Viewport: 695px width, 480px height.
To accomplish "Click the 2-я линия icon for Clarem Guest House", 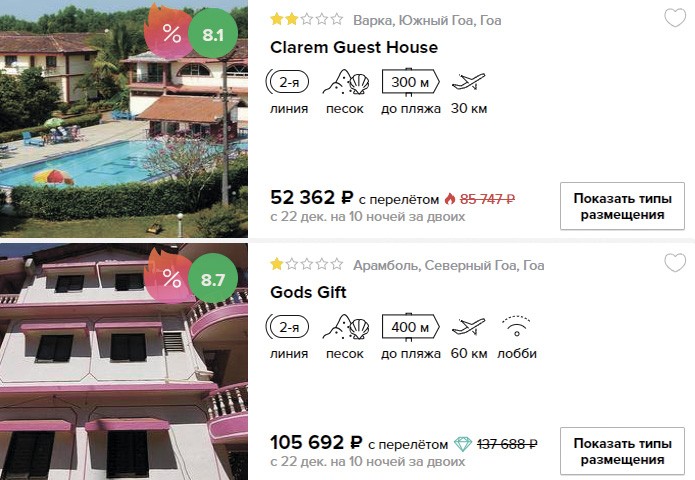I will [287, 82].
